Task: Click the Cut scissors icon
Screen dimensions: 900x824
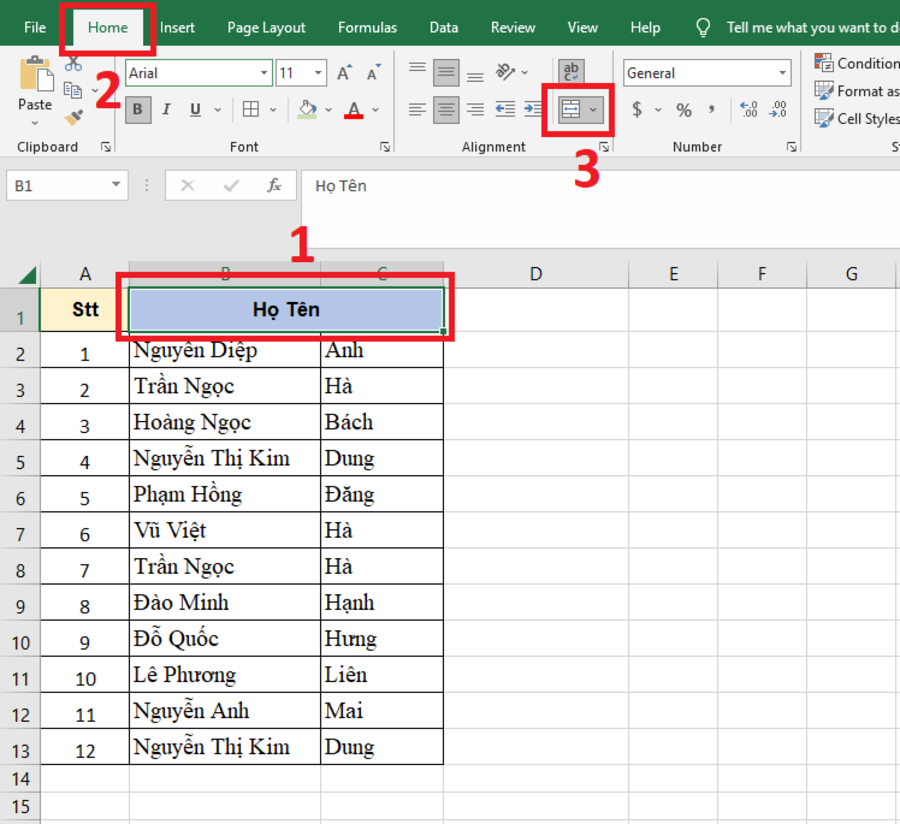Action: tap(73, 64)
